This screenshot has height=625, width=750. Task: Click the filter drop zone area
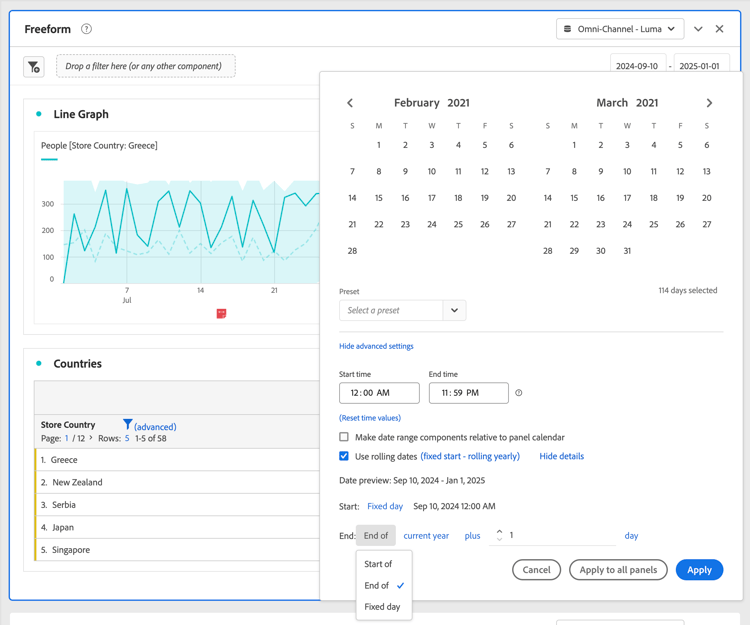(145, 66)
